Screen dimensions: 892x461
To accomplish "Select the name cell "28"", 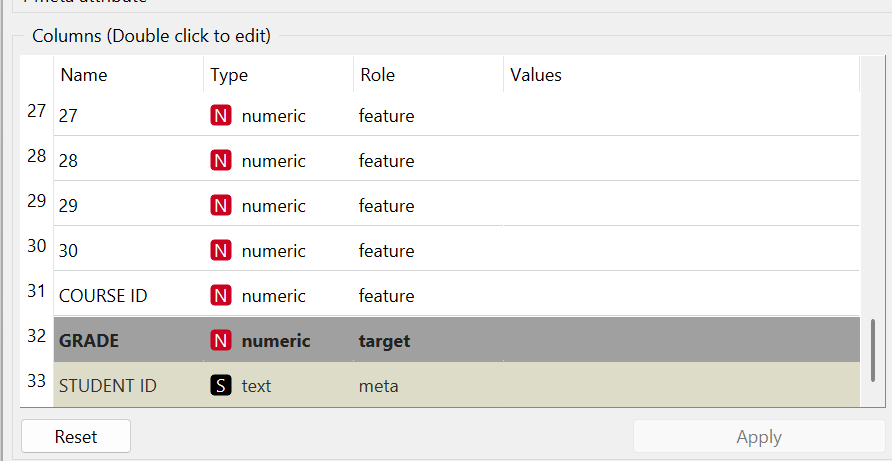I will tap(129, 160).
